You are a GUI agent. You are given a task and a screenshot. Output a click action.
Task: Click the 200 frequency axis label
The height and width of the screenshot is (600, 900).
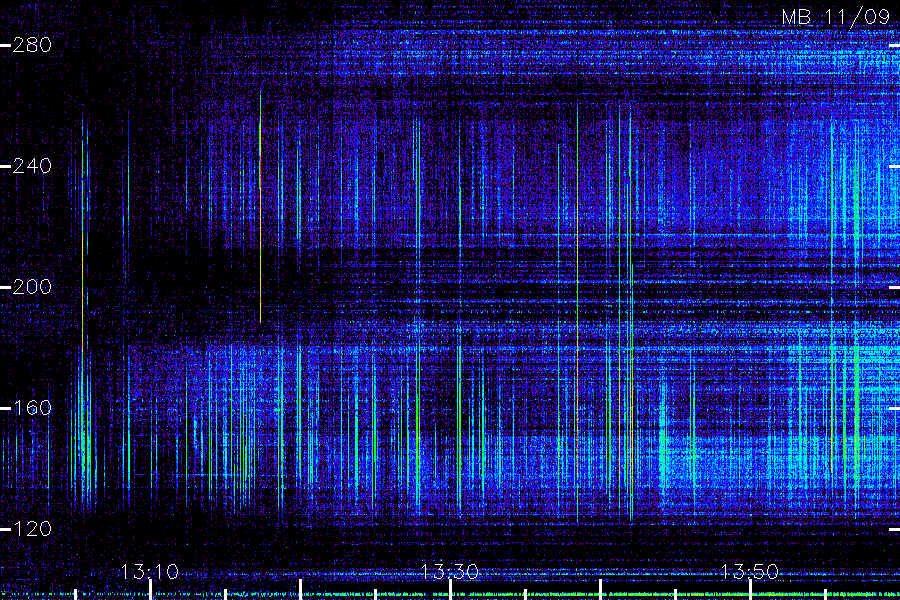pos(32,287)
